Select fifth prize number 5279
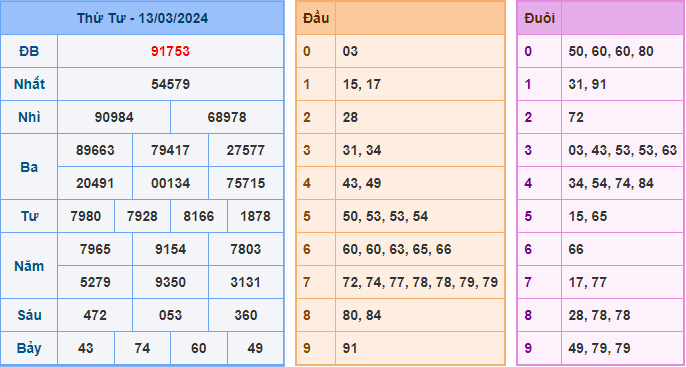686x367 pixels. point(95,282)
